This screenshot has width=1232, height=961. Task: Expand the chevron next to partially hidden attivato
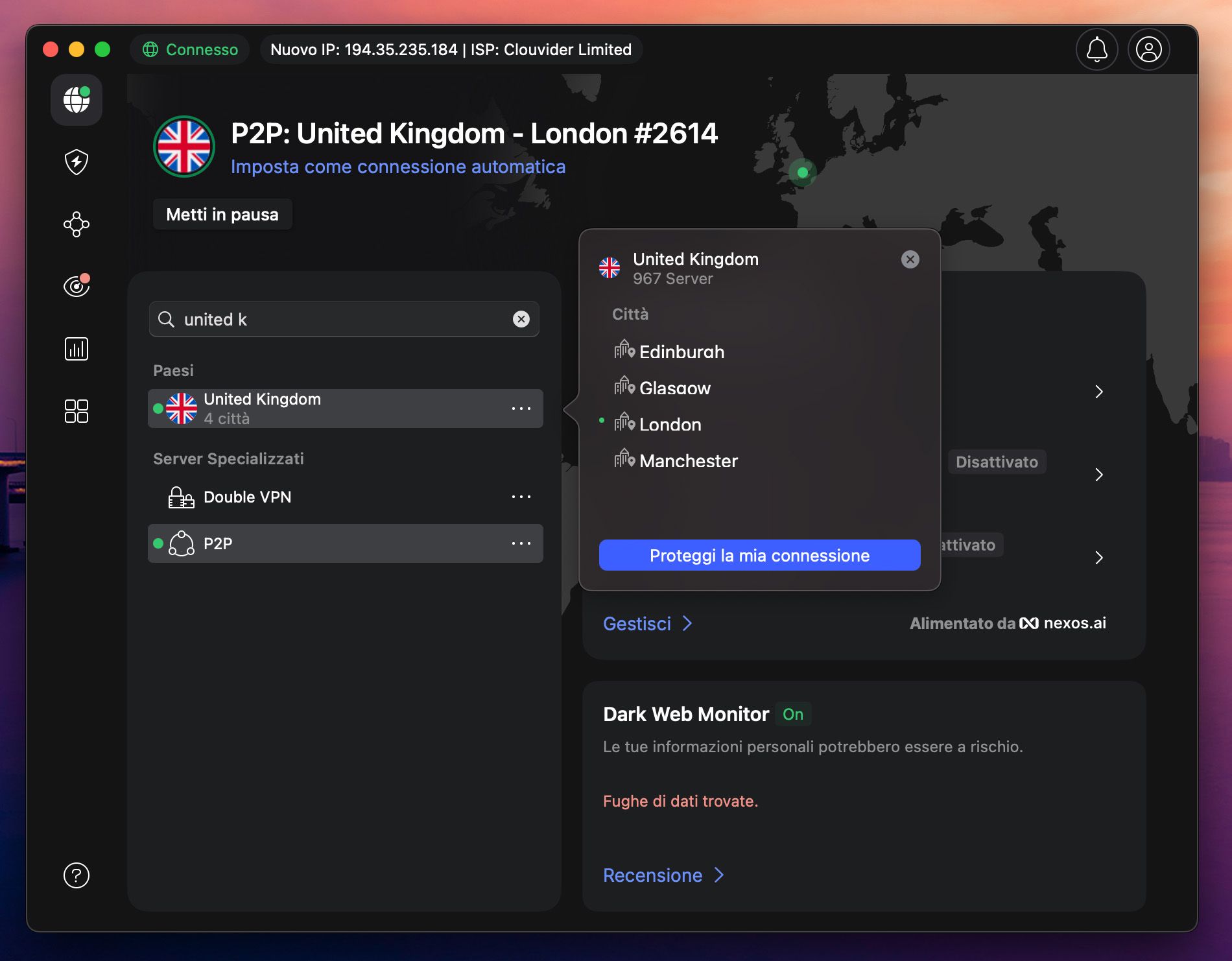point(1099,558)
